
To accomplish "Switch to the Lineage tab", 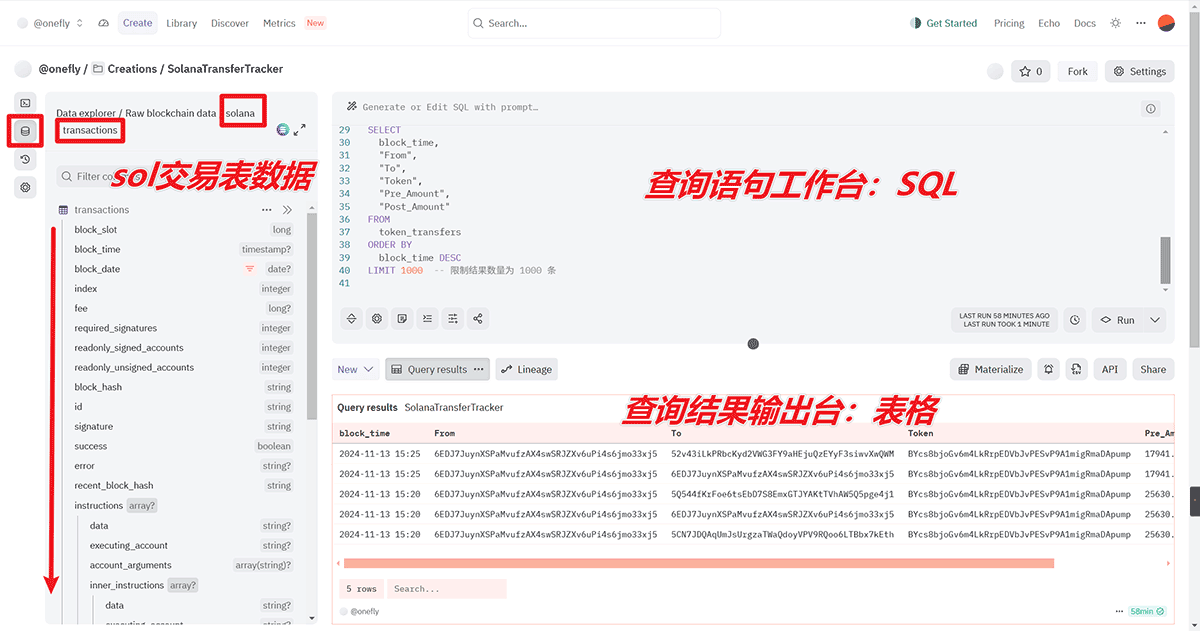I will pos(526,368).
